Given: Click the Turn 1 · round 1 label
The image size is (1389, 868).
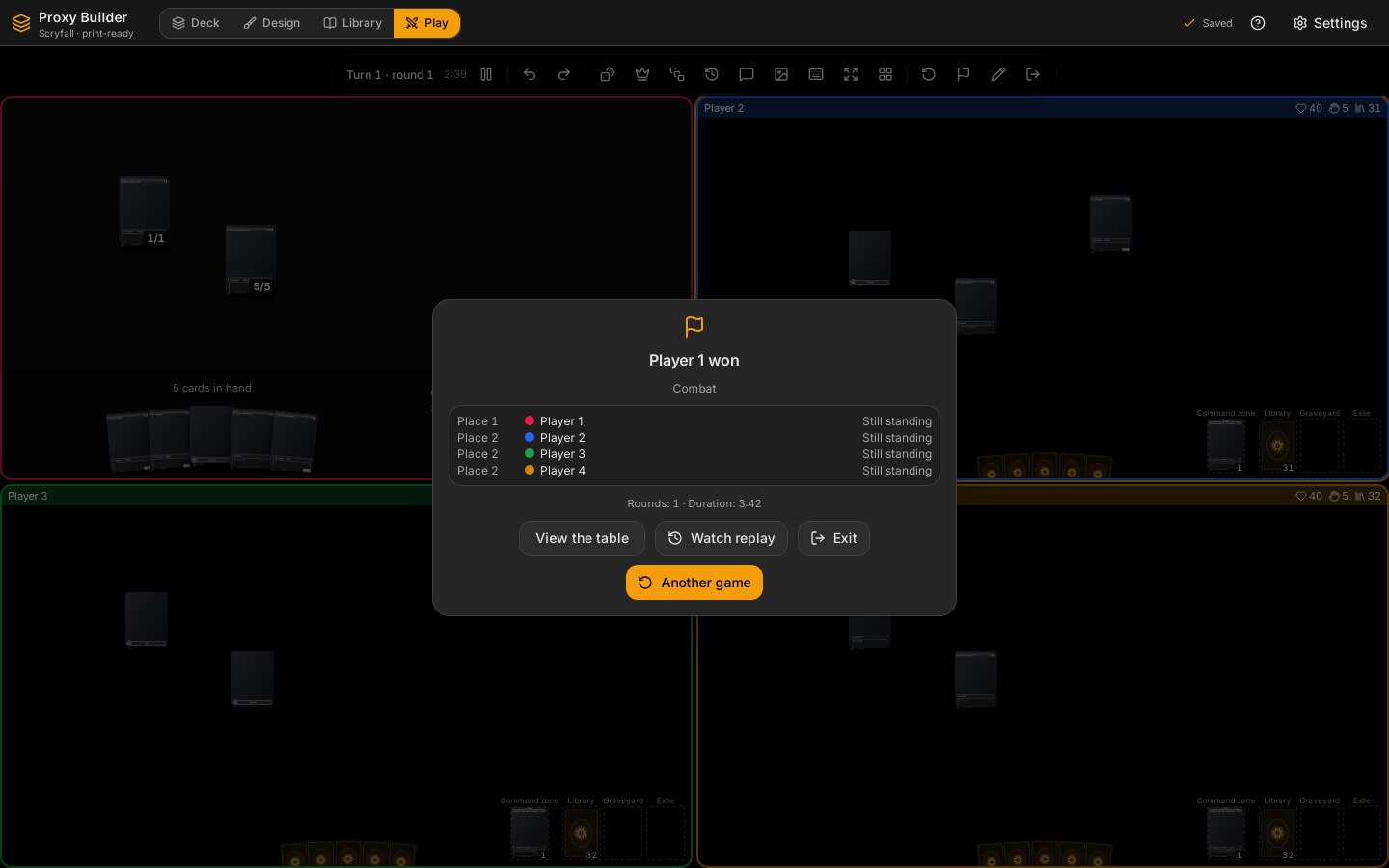Looking at the screenshot, I should point(390,74).
